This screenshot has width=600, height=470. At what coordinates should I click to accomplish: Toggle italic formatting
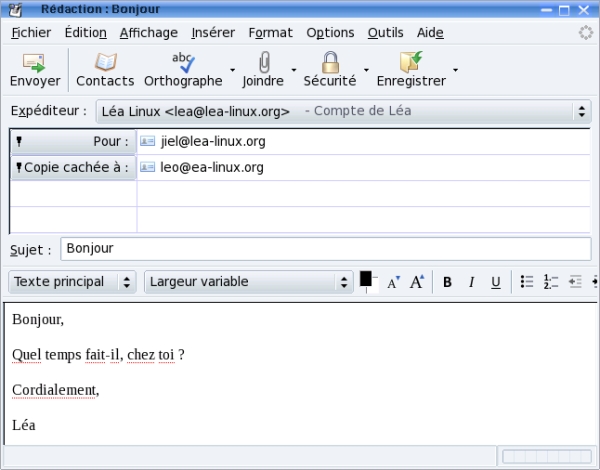pos(471,282)
